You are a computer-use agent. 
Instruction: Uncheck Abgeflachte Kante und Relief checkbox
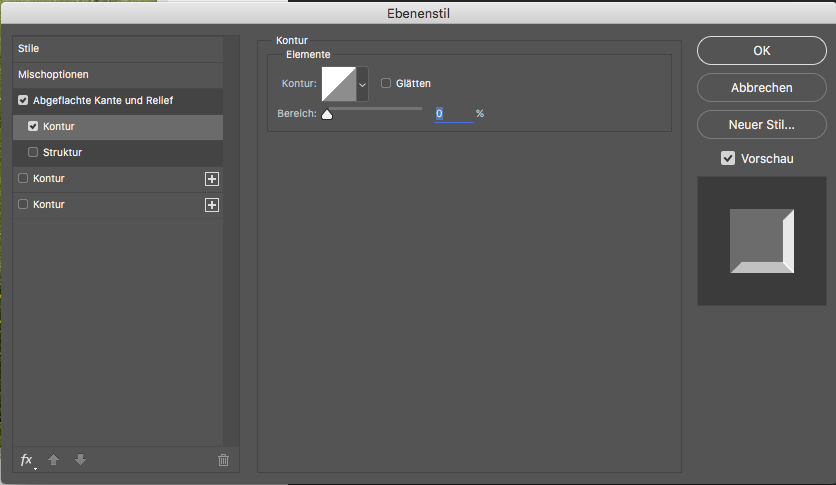pos(23,100)
